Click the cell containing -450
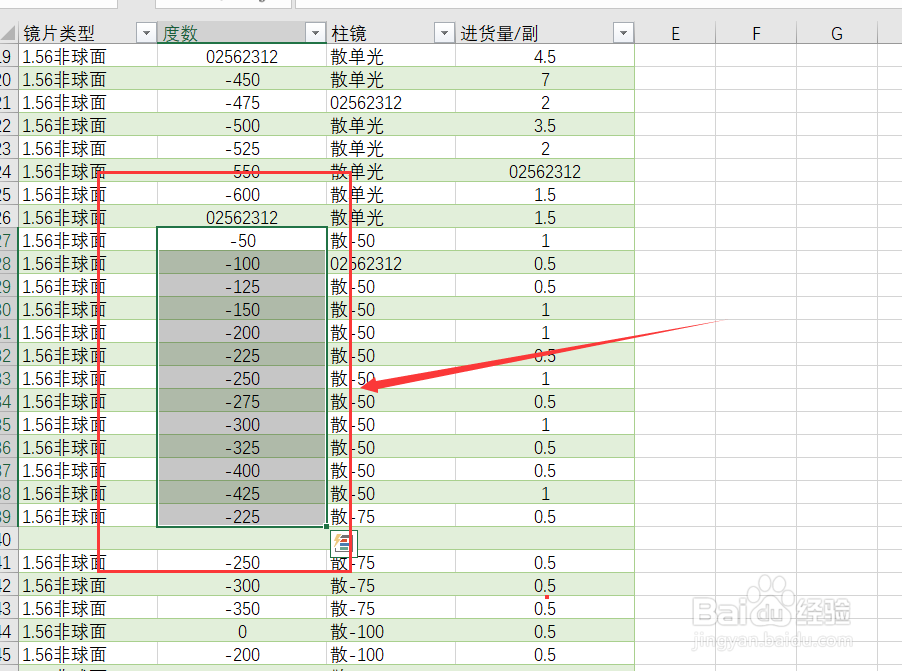The image size is (902, 671). click(x=241, y=79)
